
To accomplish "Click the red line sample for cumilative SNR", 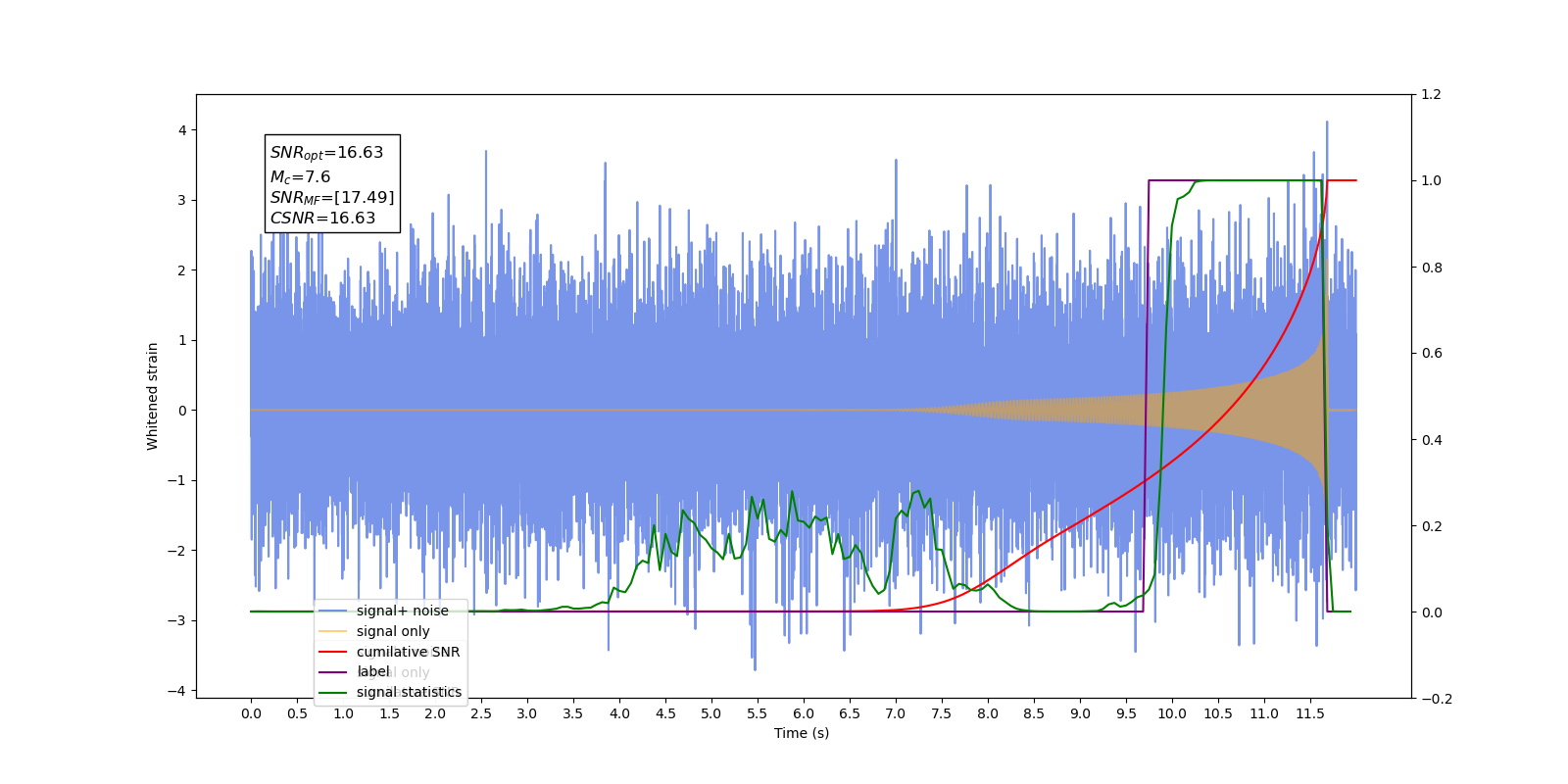I will click(333, 652).
